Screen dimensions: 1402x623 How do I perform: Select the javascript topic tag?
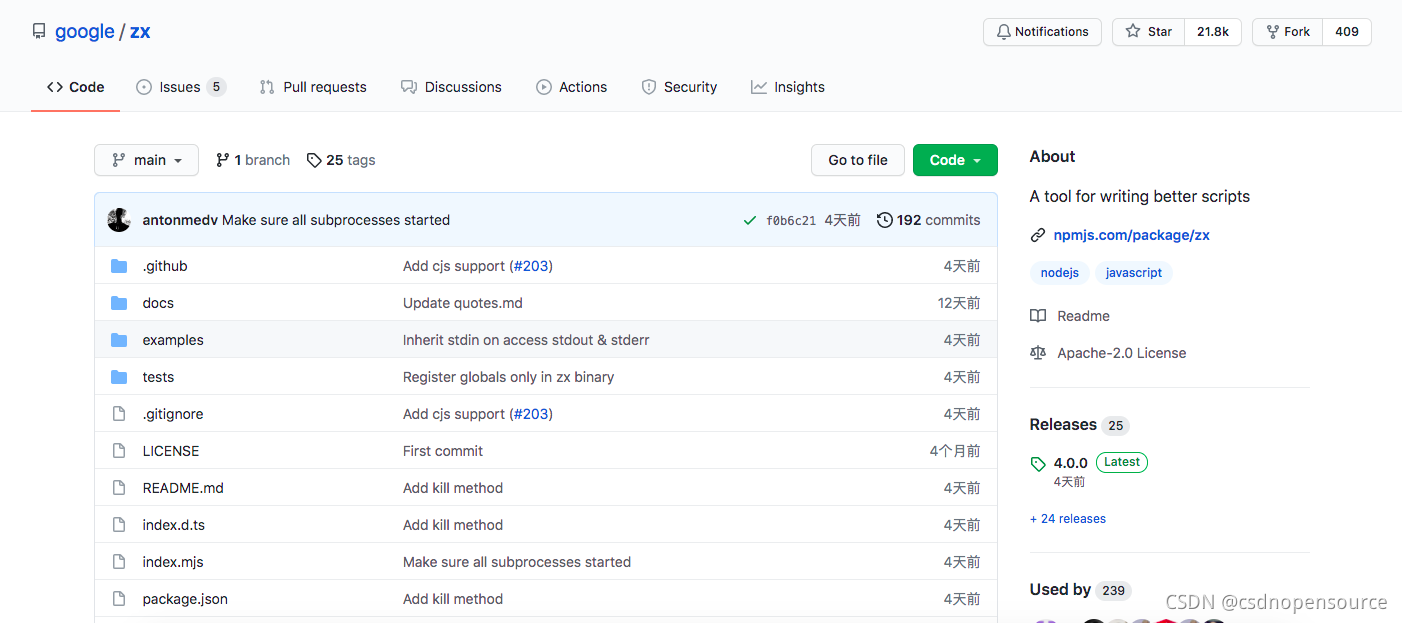click(1134, 273)
